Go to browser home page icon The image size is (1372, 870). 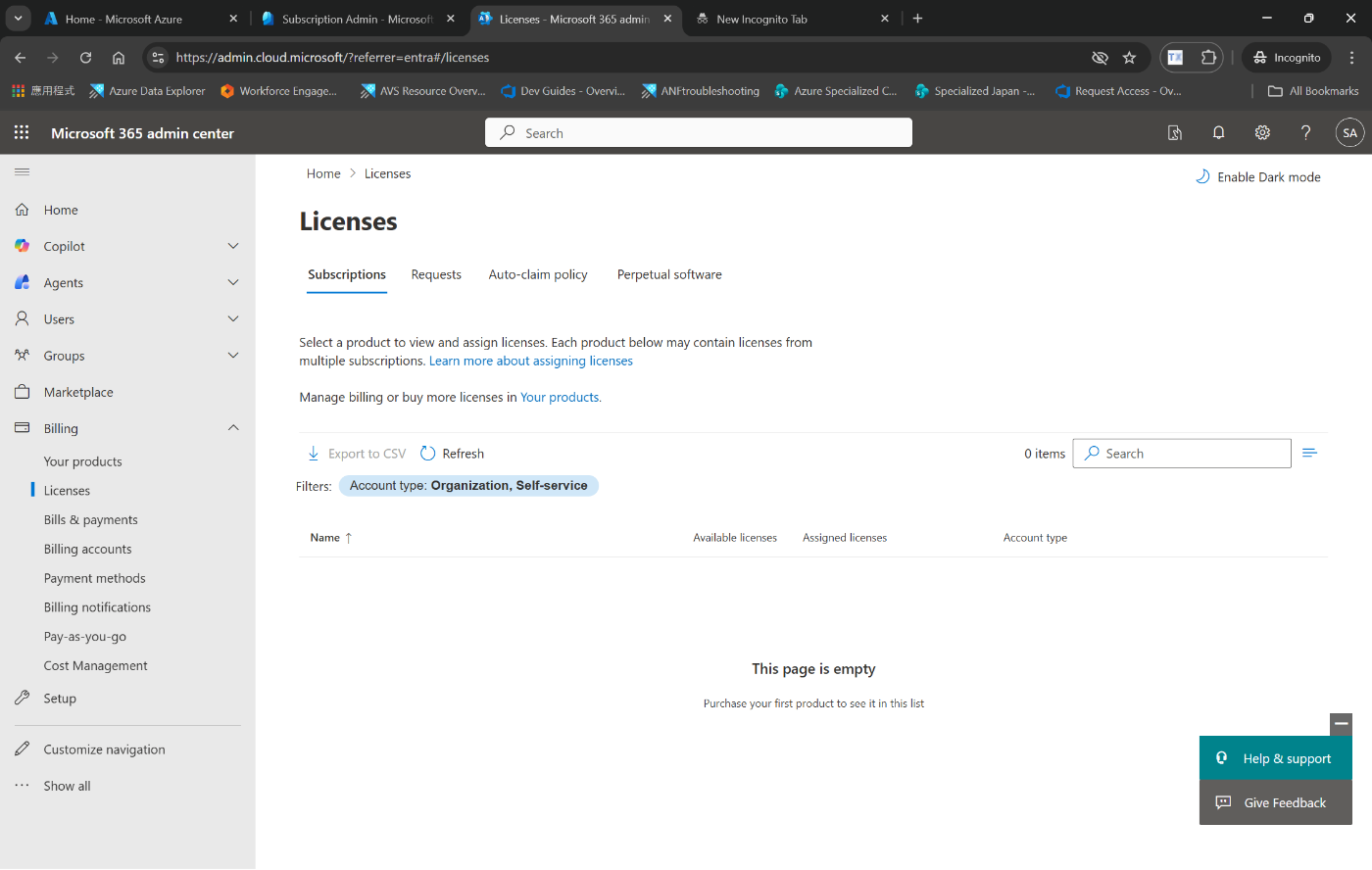(x=119, y=58)
